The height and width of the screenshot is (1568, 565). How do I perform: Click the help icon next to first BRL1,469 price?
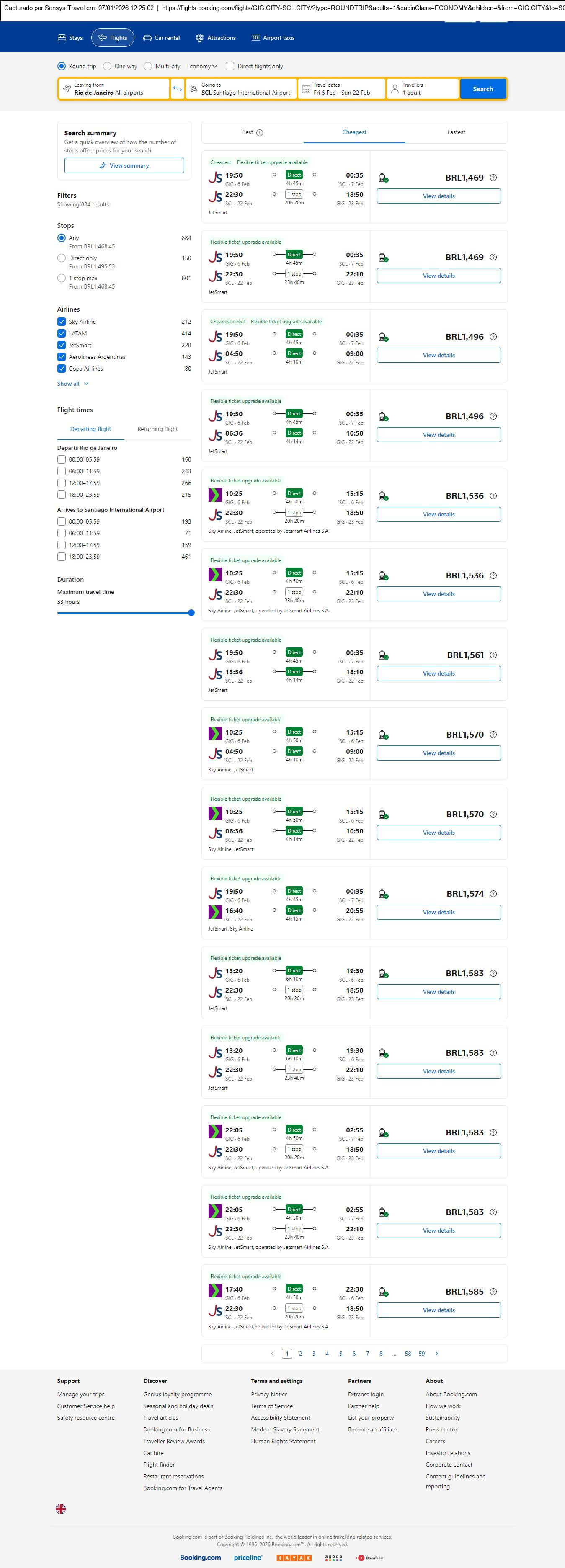(x=493, y=178)
